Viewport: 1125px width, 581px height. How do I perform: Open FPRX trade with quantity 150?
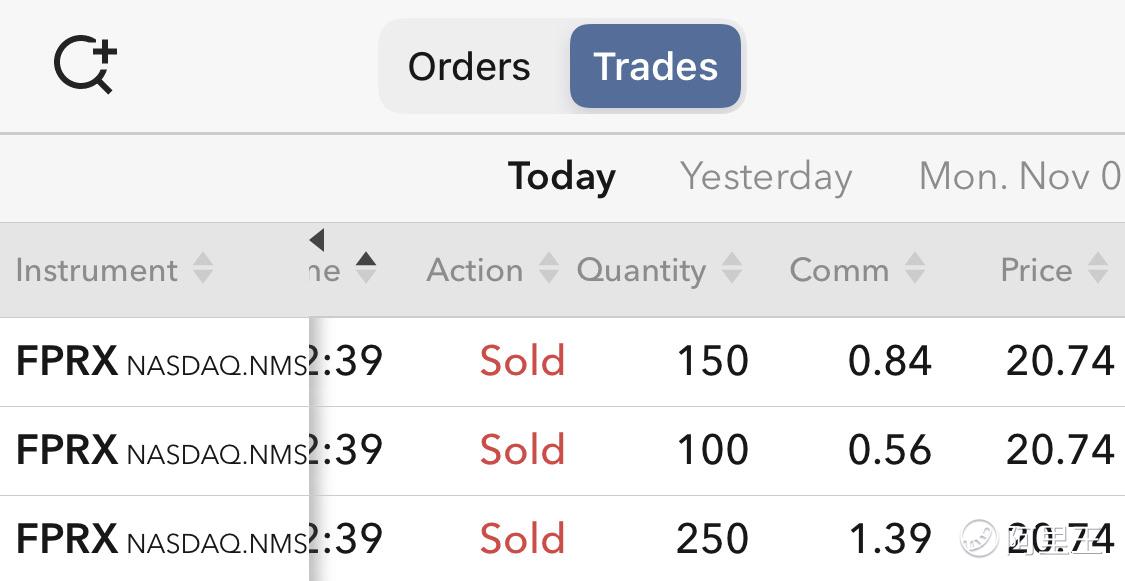(x=562, y=362)
